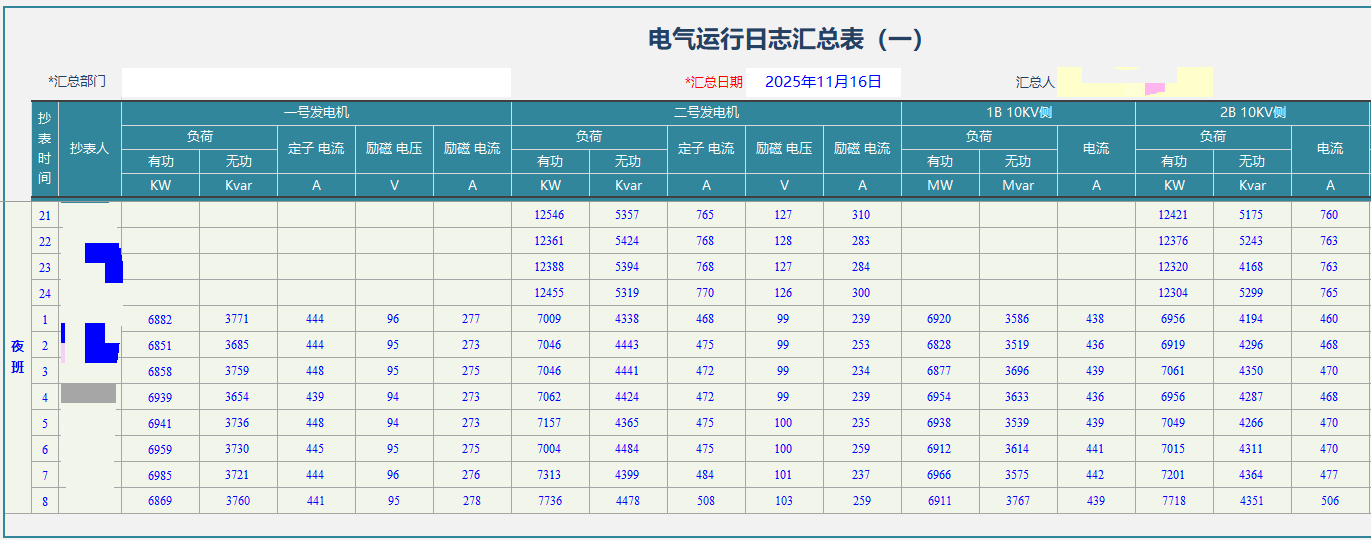Click the 励磁电流 cell with value 310
Screen dimensions: 1371x540
pyautogui.click(x=861, y=215)
